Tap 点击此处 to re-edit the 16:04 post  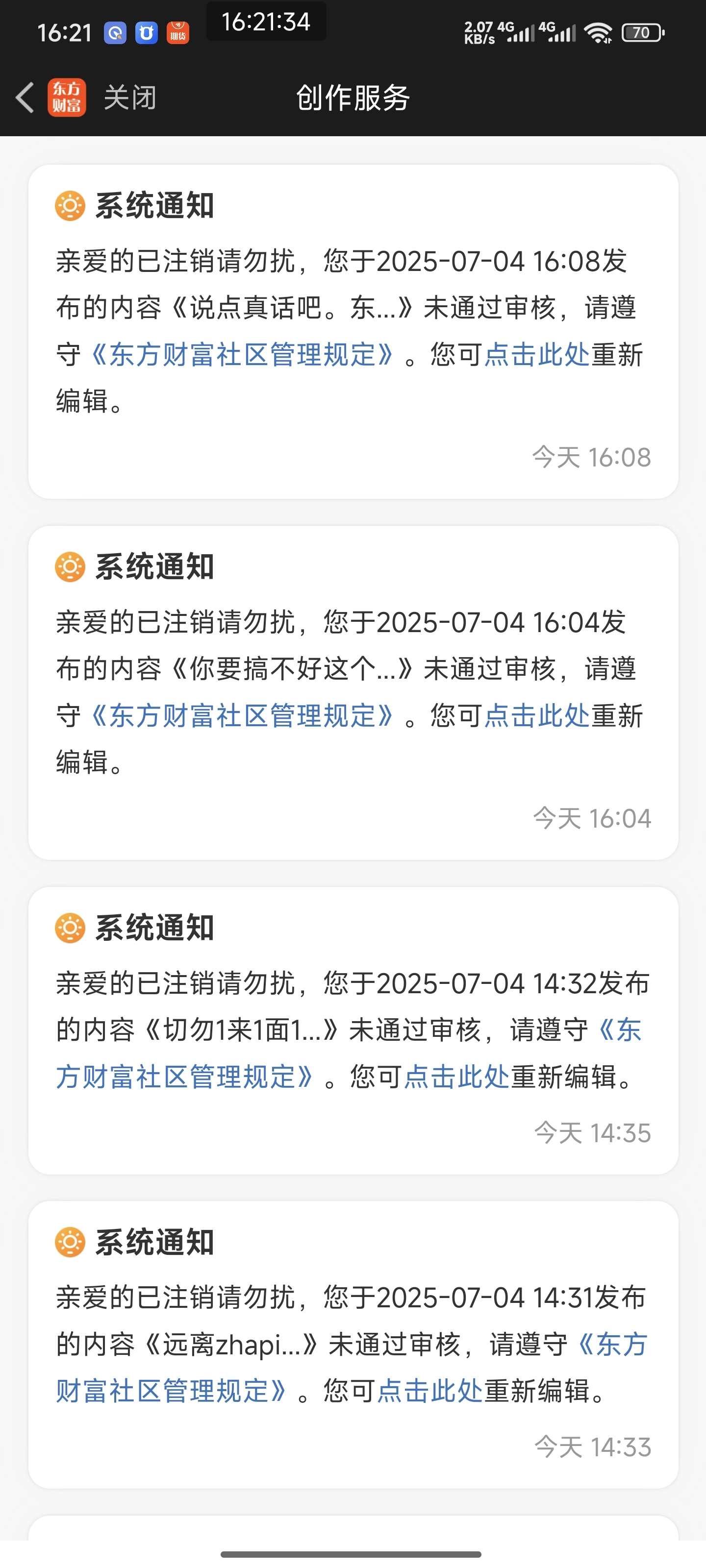pos(537,715)
